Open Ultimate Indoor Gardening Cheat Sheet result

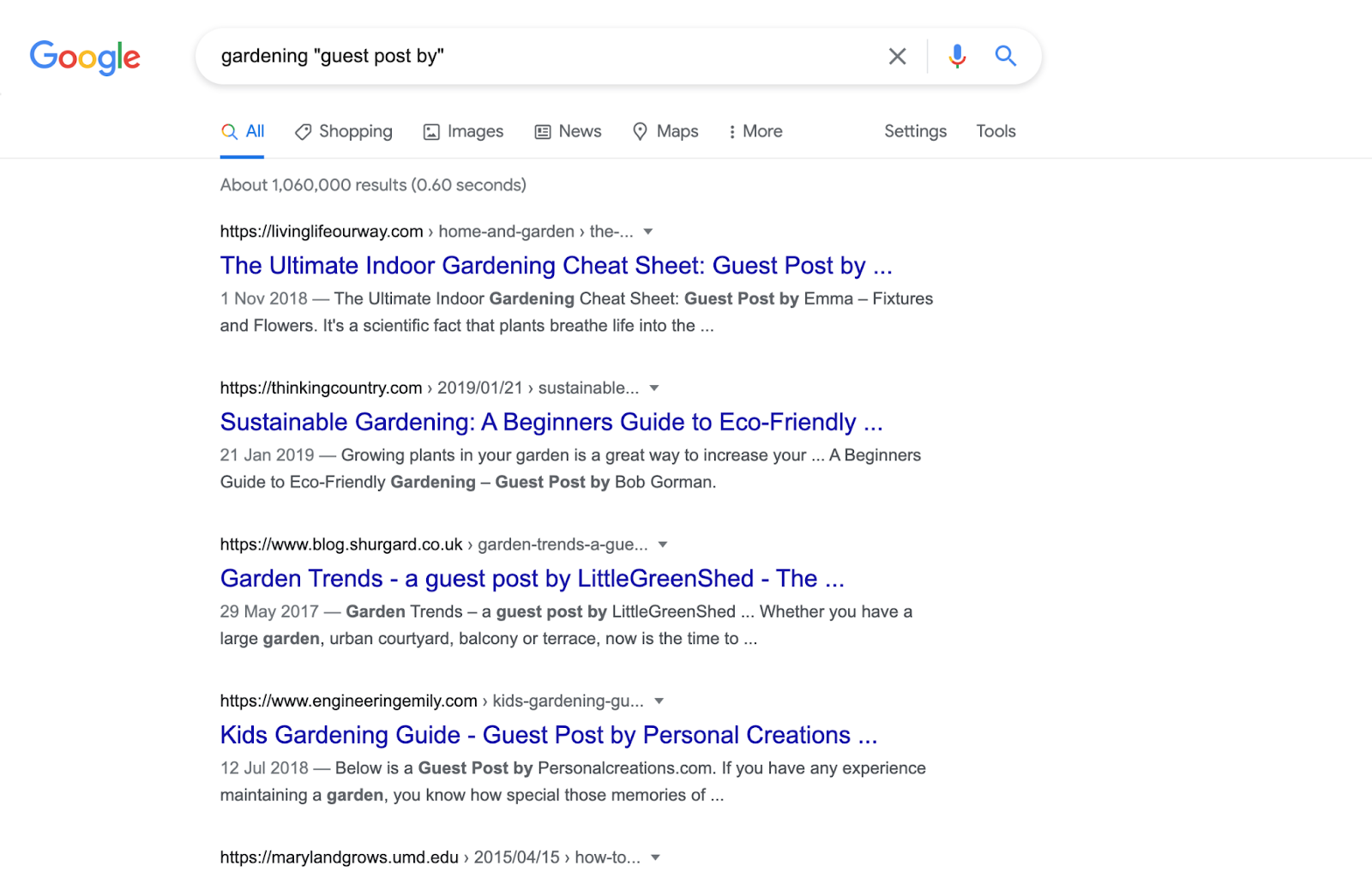(x=557, y=266)
